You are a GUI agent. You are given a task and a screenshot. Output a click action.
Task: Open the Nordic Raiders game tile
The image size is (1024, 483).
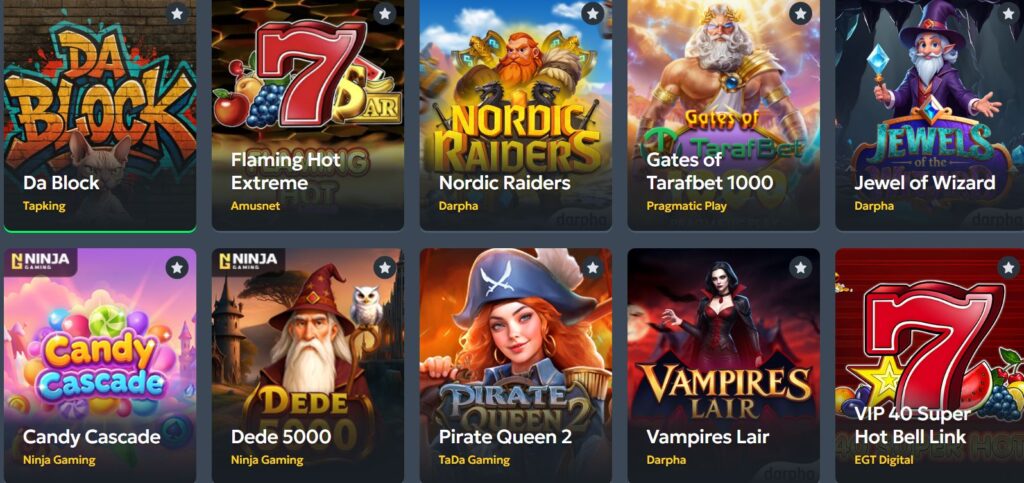point(515,115)
